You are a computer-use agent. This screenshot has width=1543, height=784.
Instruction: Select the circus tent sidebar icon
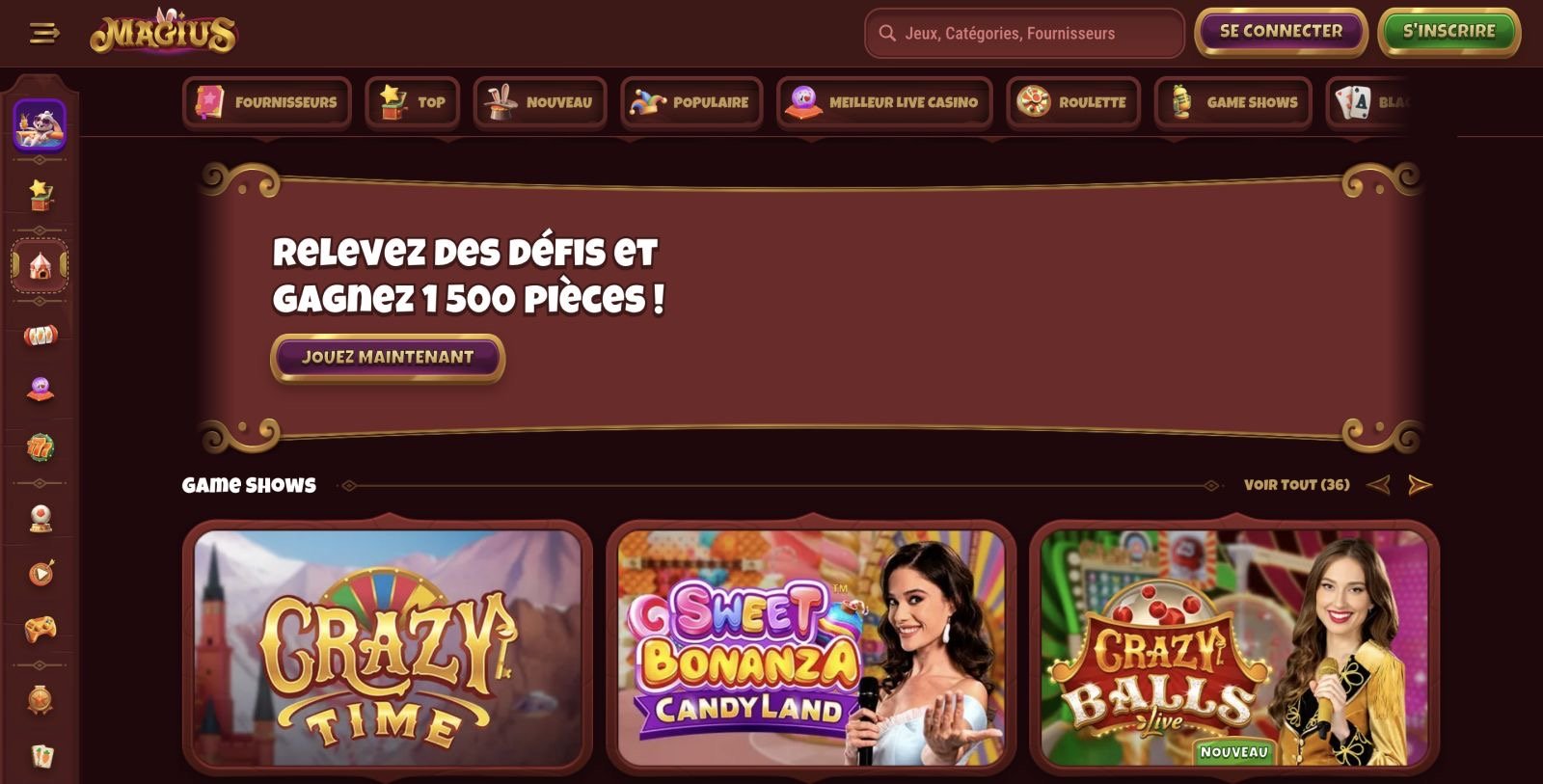[40, 265]
